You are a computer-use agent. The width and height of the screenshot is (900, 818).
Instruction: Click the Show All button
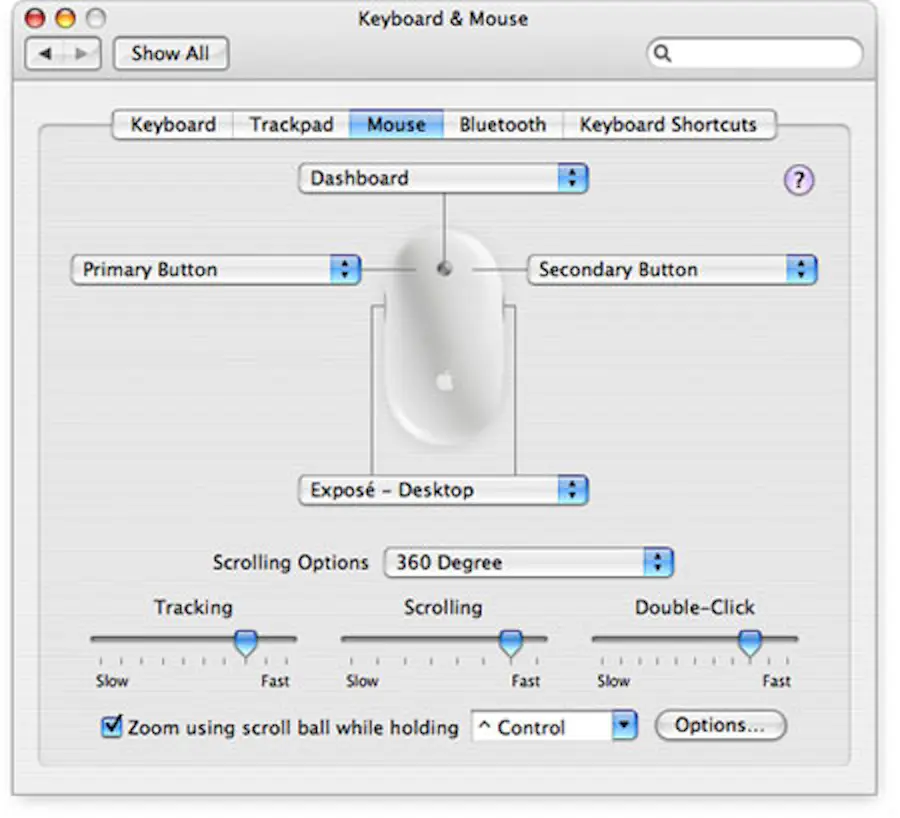point(170,53)
